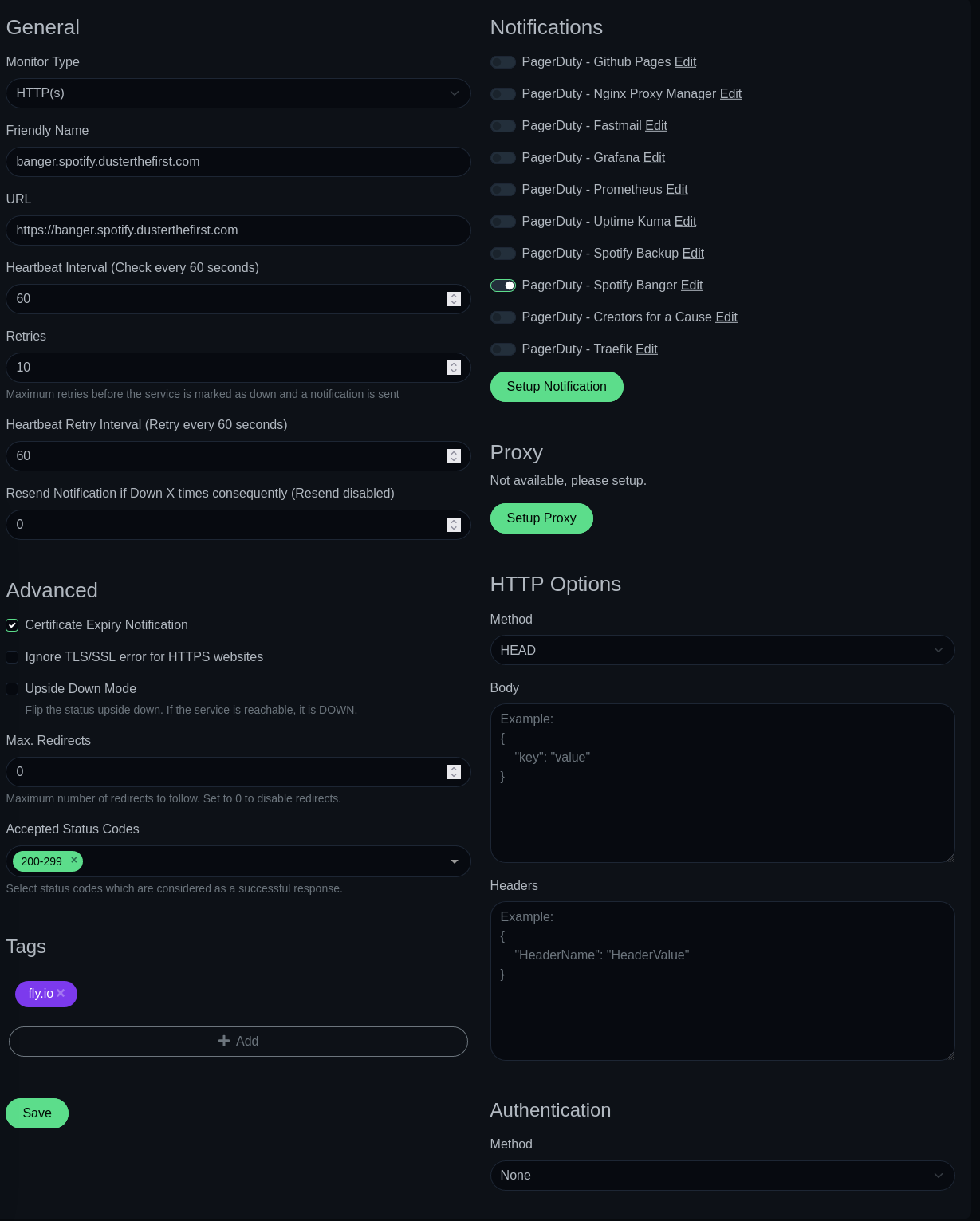Decrease the Heartbeat Retry Interval using its stepper
The width and height of the screenshot is (980, 1221).
click(454, 459)
